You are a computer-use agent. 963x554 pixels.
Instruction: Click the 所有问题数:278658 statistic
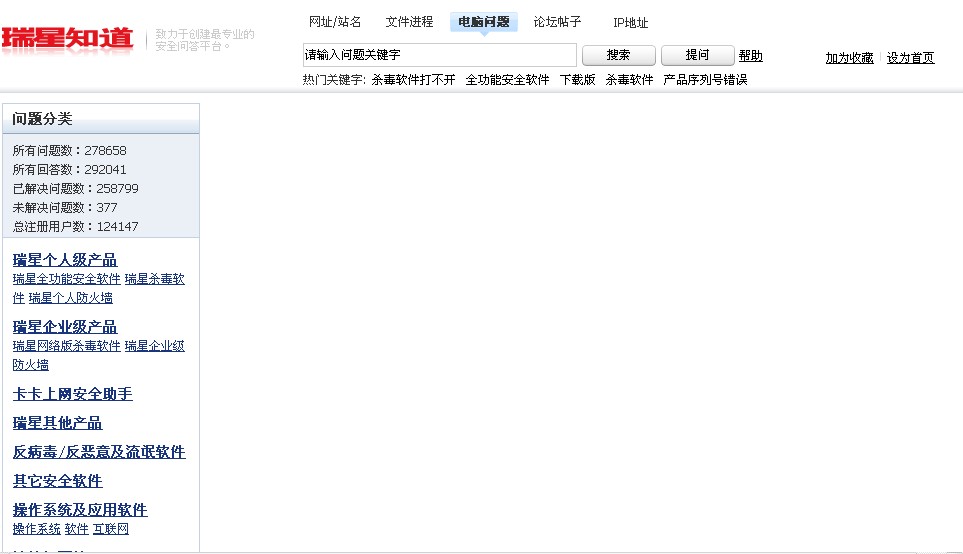tap(69, 150)
